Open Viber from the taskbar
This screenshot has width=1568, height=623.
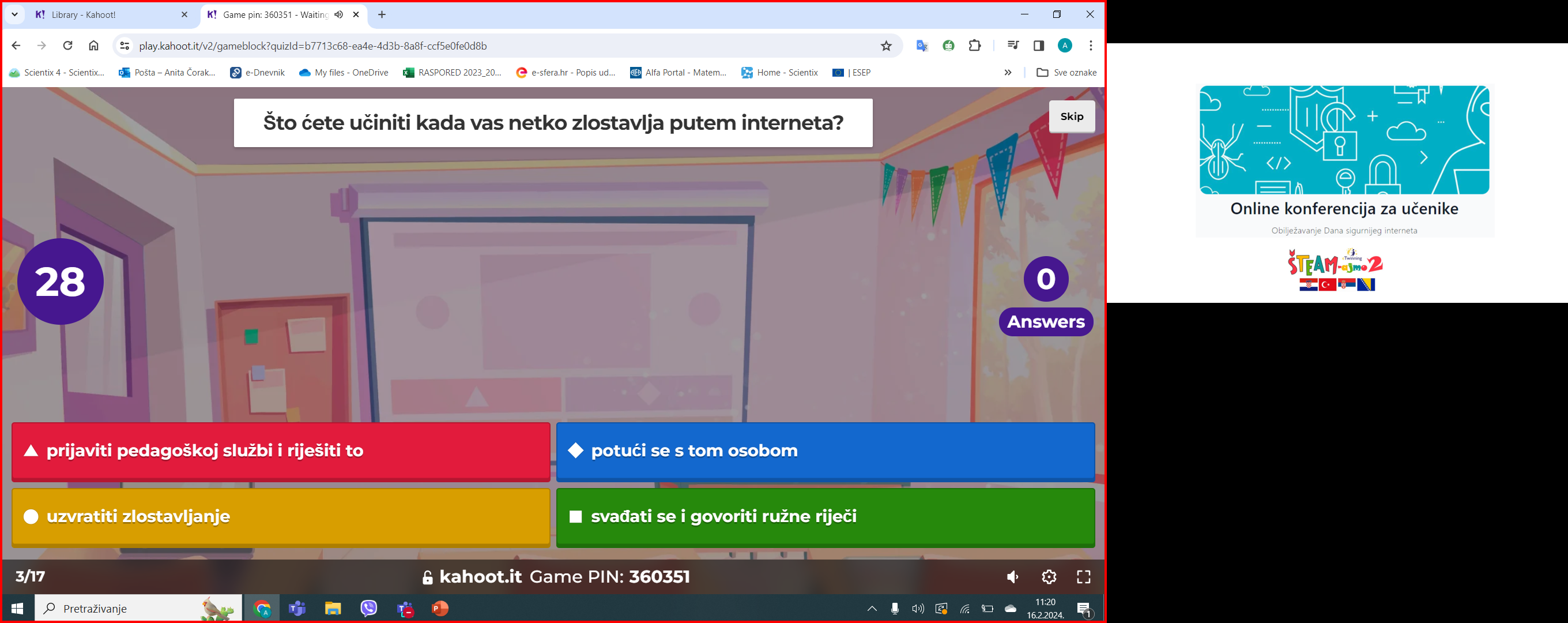click(369, 609)
